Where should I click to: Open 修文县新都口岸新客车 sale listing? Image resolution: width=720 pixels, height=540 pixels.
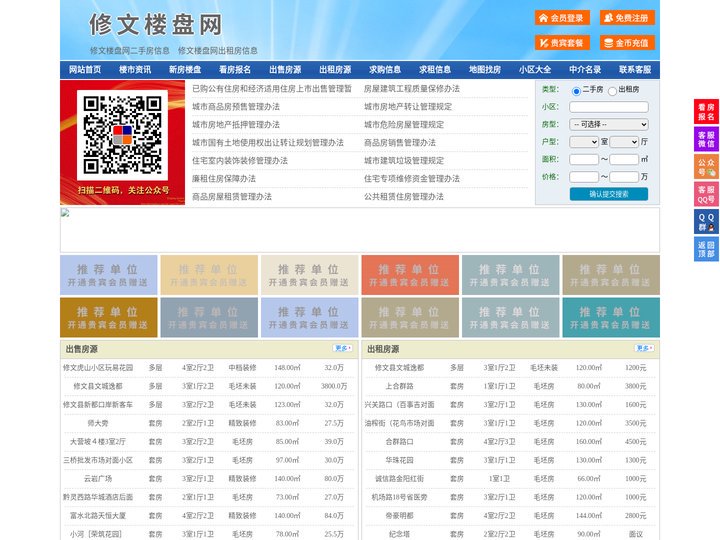pos(98,405)
